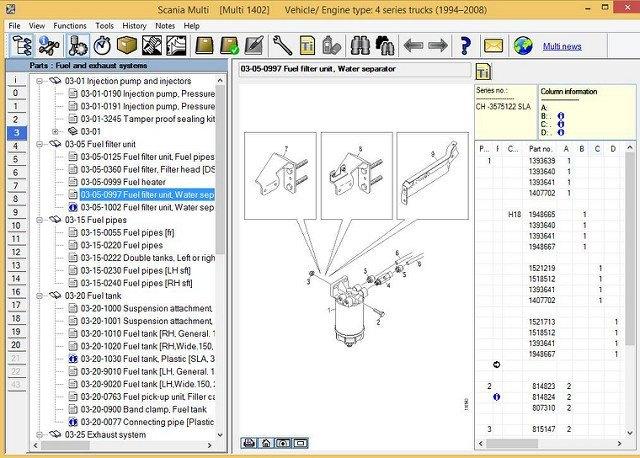The image size is (640, 458).
Task: Open the wrench service tool icon
Action: pos(282,45)
